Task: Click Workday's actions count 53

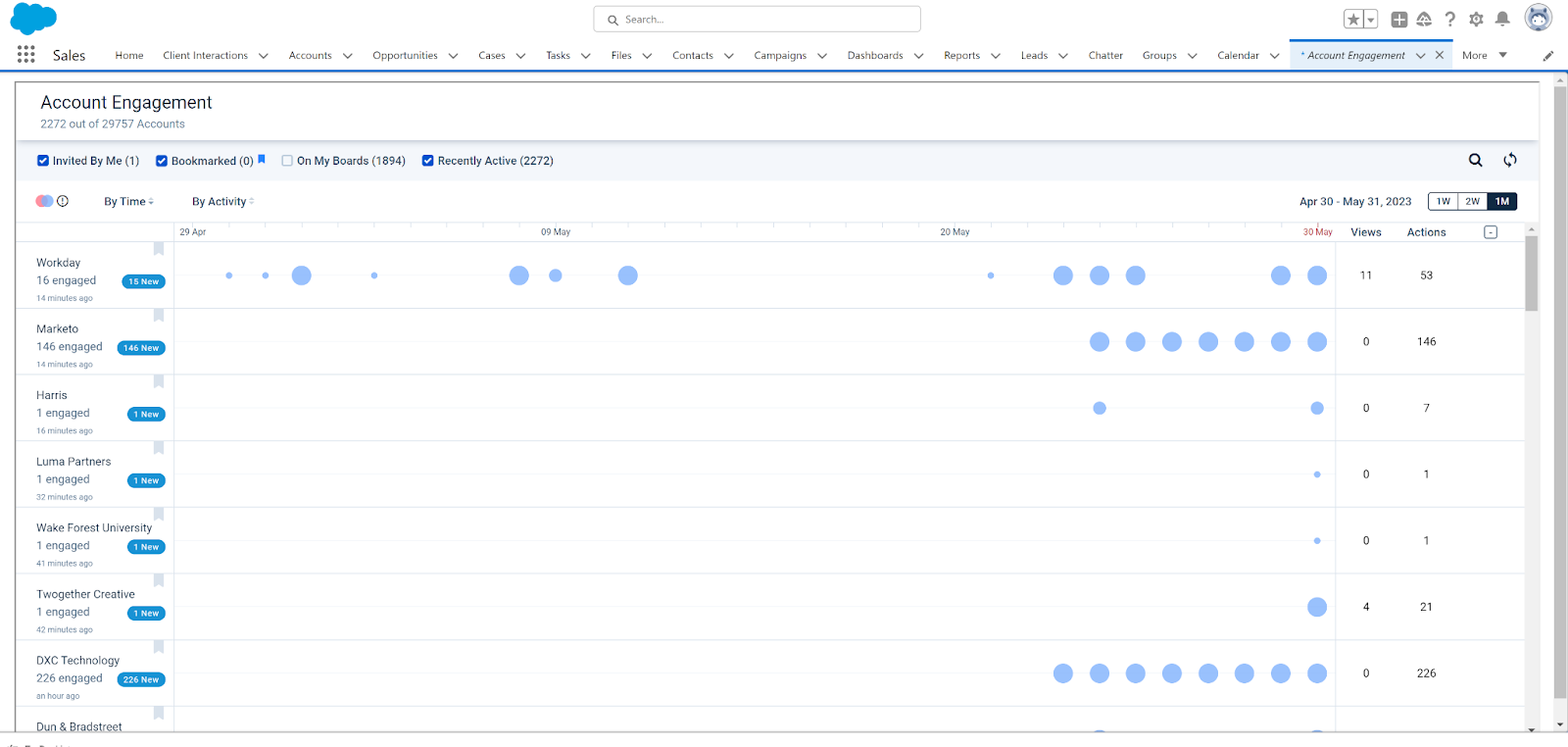Action: pos(1427,275)
